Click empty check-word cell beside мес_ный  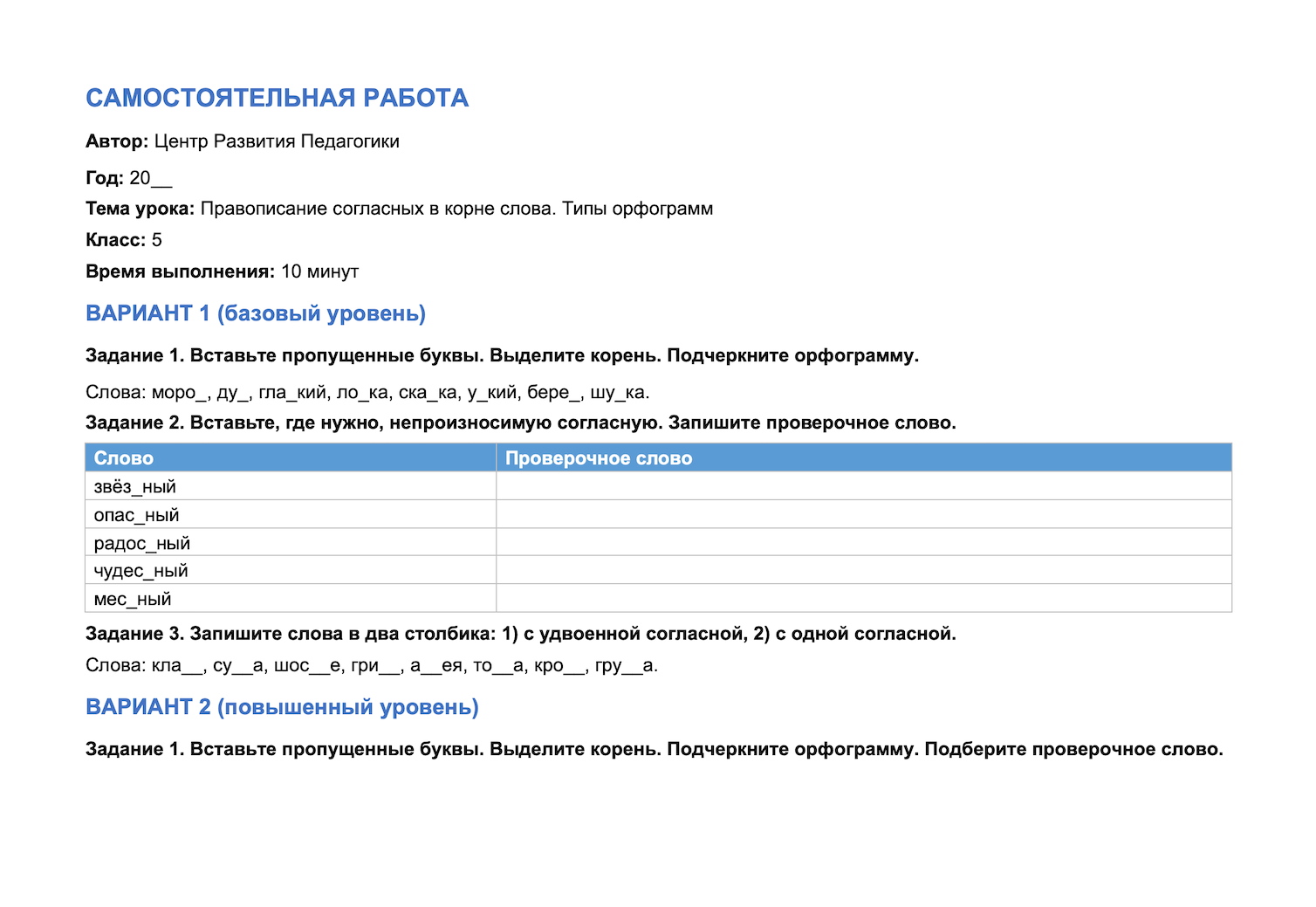click(864, 598)
